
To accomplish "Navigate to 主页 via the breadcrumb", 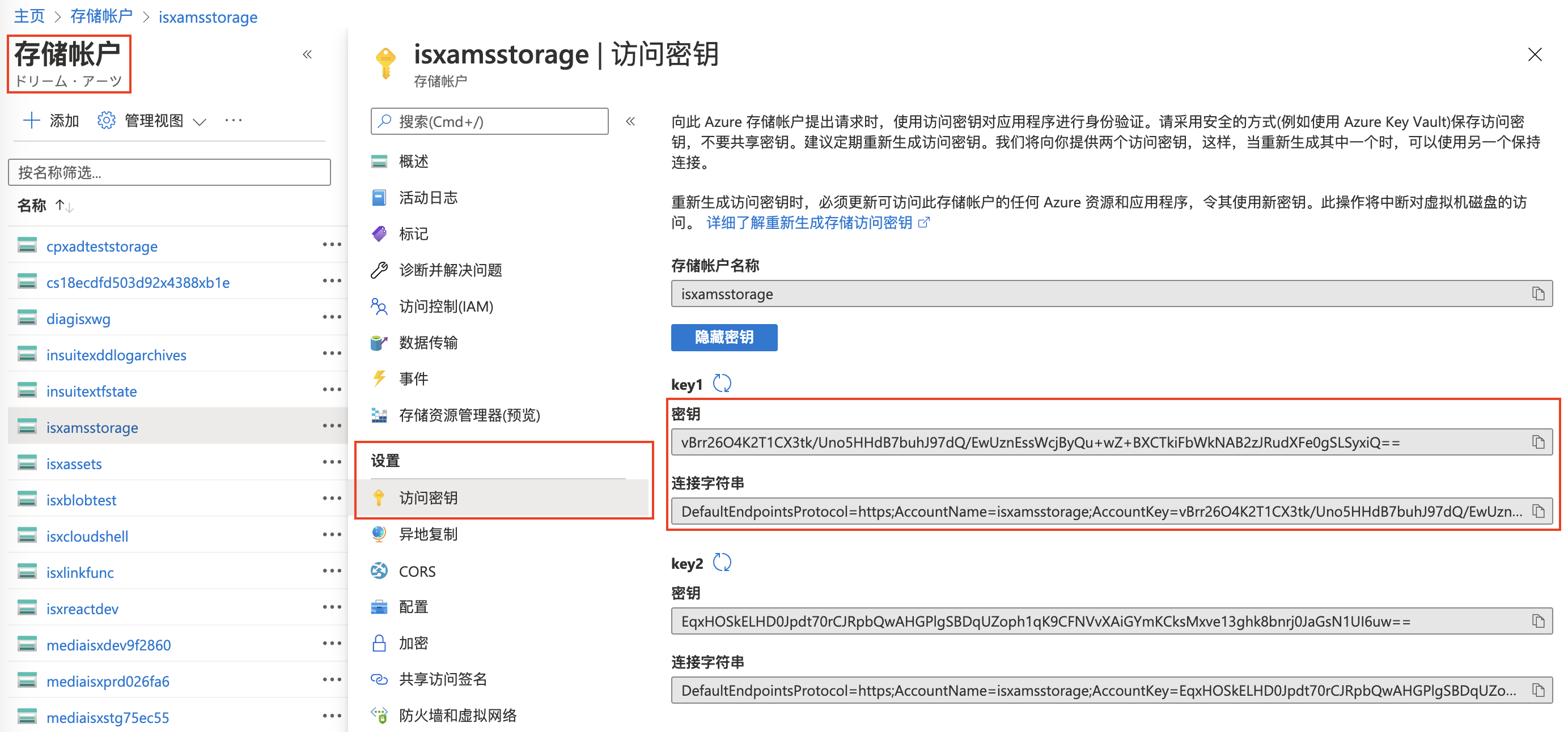I will coord(29,16).
